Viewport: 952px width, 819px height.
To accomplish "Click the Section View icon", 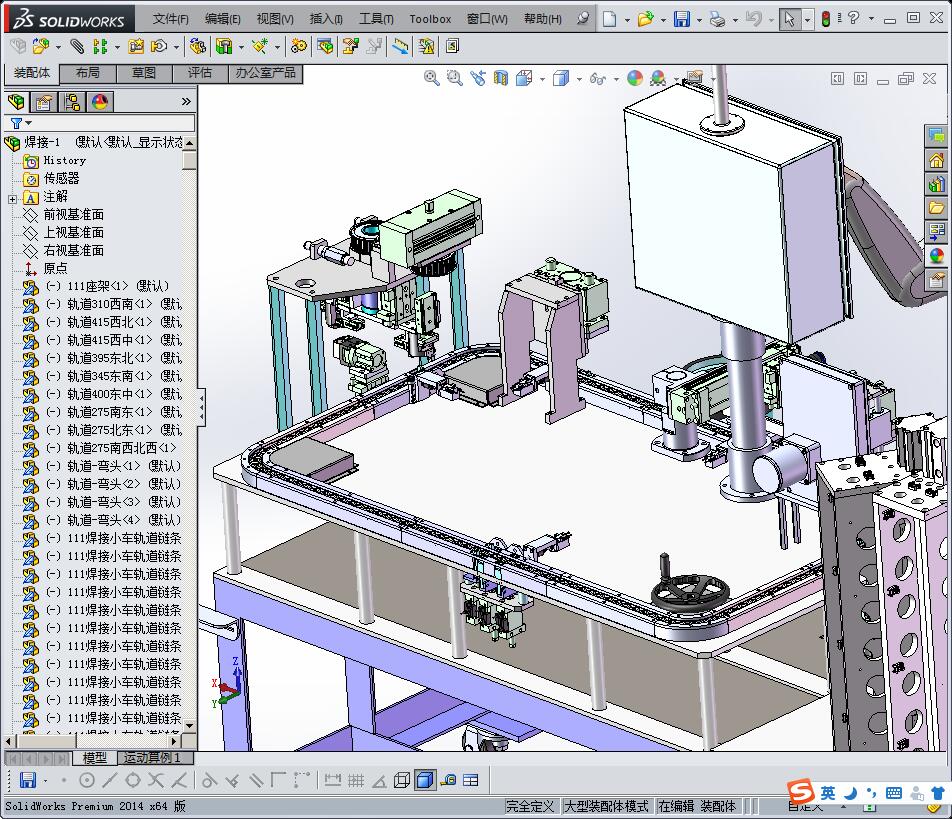I will click(501, 78).
